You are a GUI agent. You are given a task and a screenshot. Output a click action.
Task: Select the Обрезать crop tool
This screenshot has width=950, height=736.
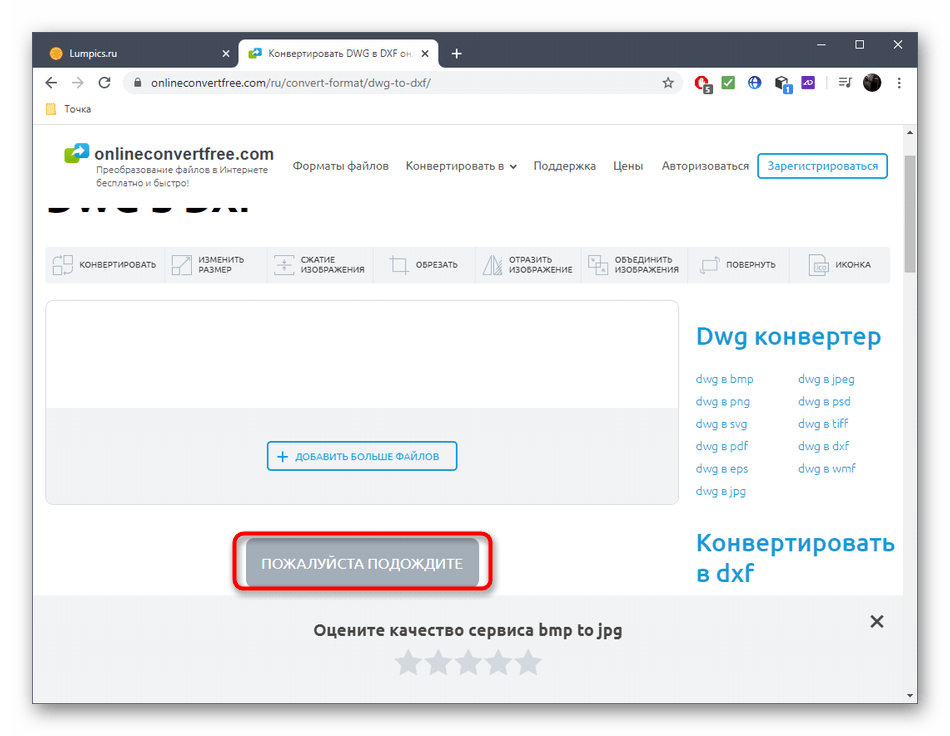pyautogui.click(x=424, y=265)
